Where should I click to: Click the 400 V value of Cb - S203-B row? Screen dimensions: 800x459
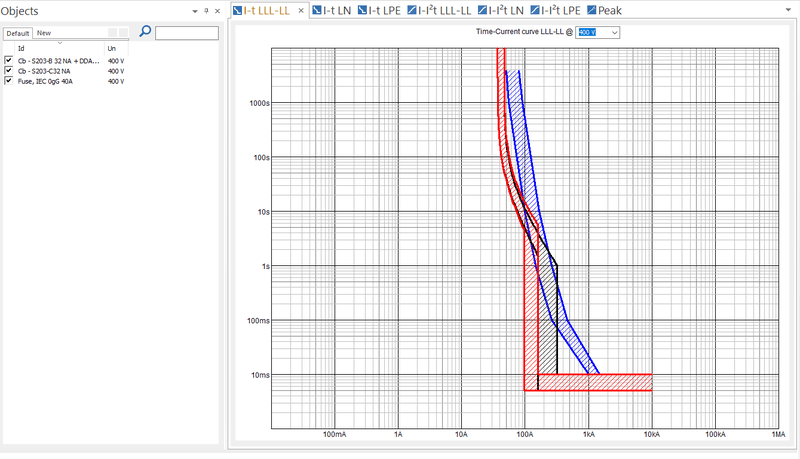(x=116, y=61)
